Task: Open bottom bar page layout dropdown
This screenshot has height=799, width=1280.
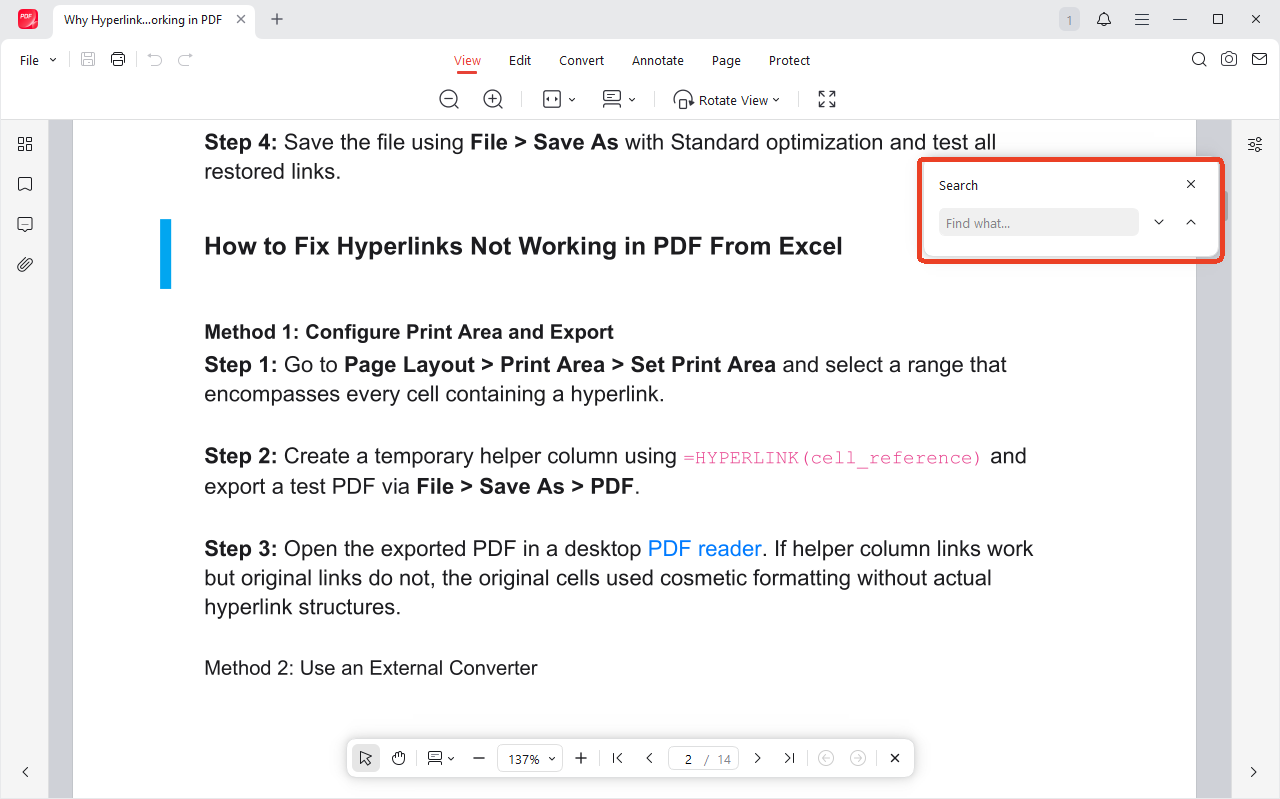Action: [440, 758]
